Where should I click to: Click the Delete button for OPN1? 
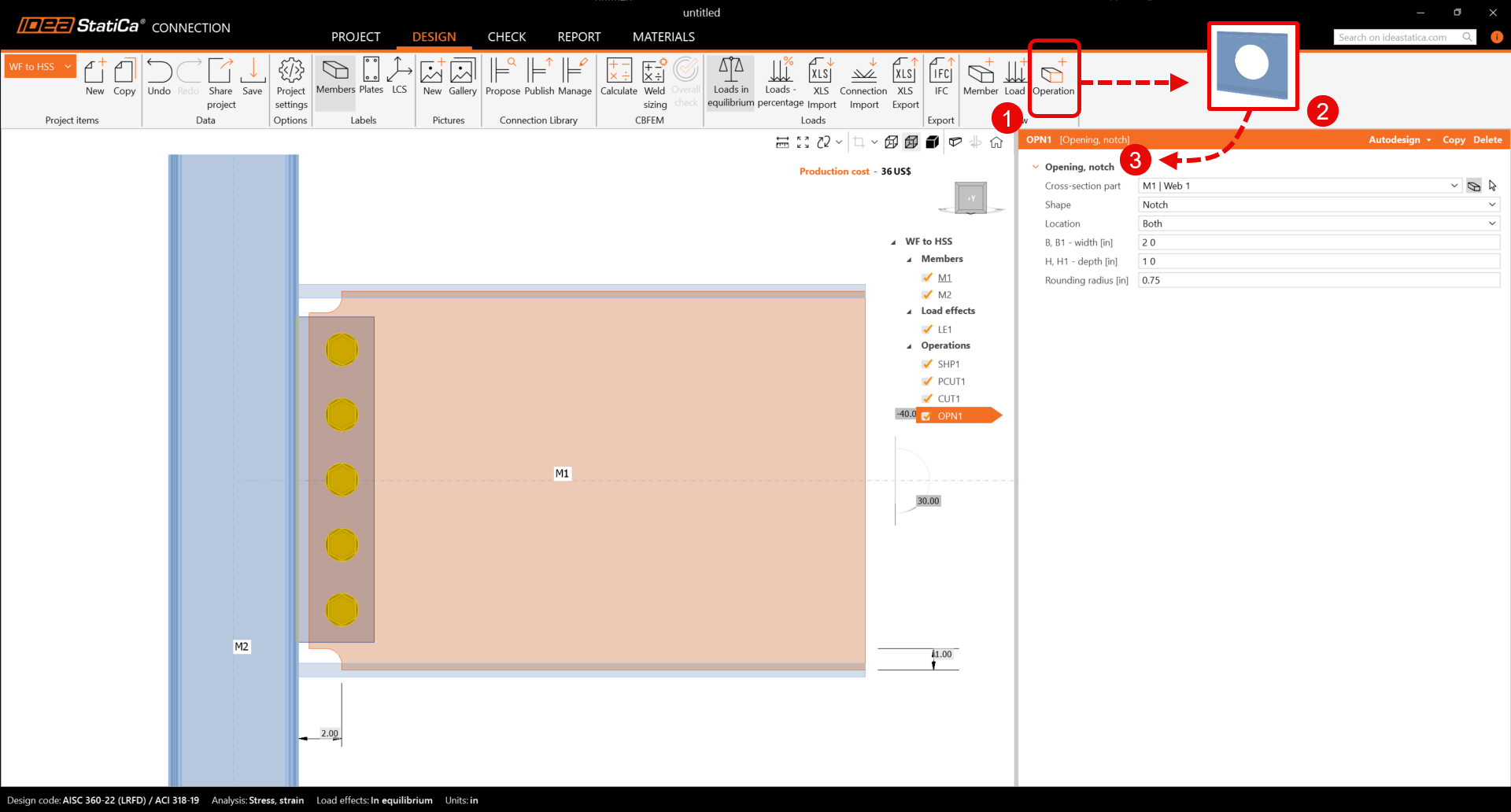pyautogui.click(x=1487, y=140)
